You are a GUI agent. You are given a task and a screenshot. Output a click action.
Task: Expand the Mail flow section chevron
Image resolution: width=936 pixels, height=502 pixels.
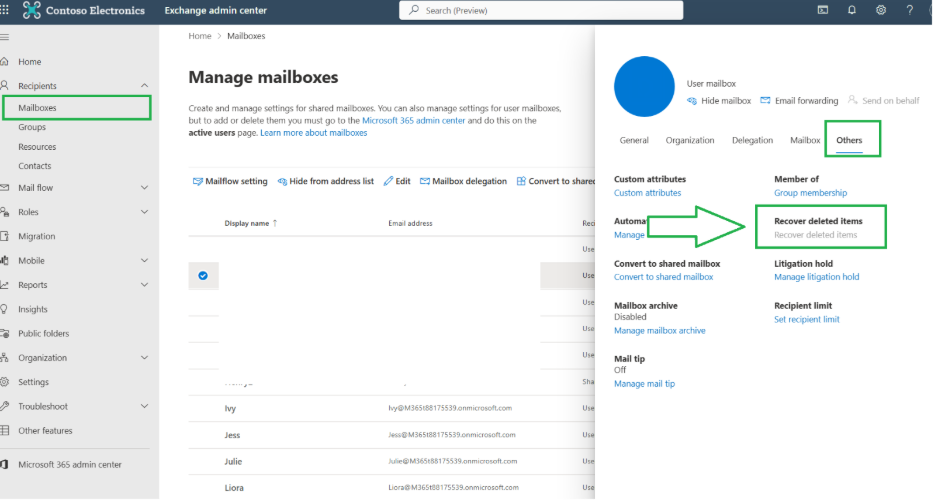(144, 187)
